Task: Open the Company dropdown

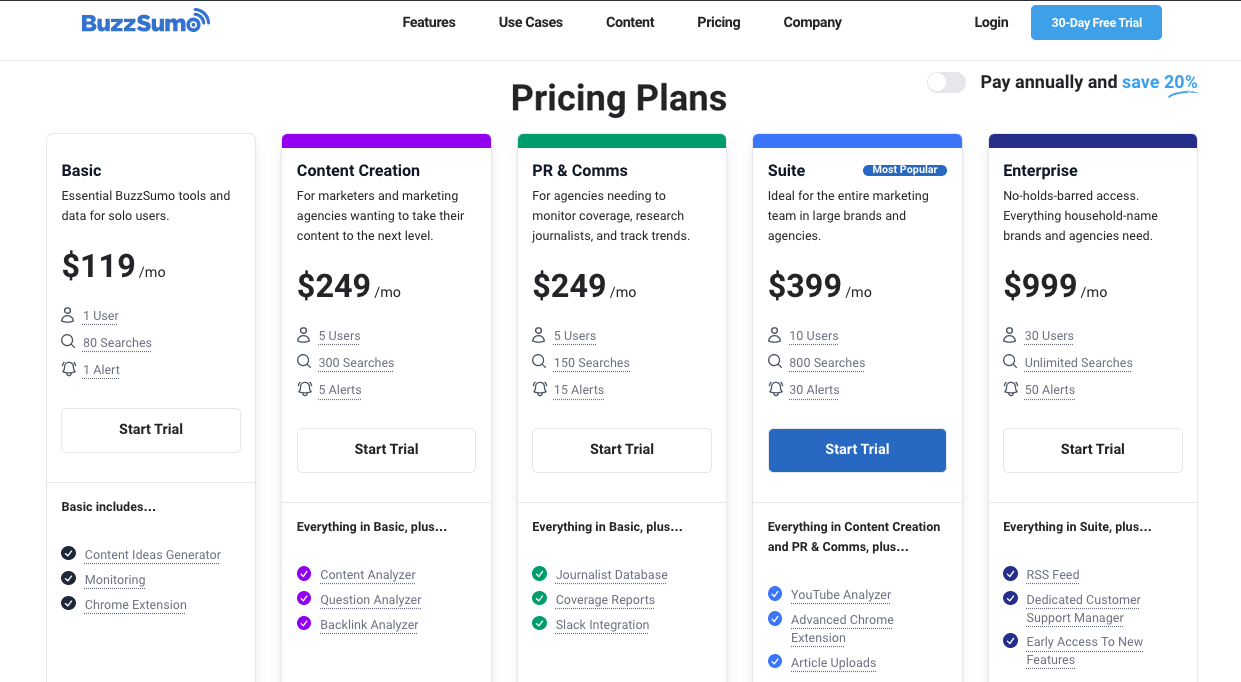Action: pyautogui.click(x=812, y=22)
